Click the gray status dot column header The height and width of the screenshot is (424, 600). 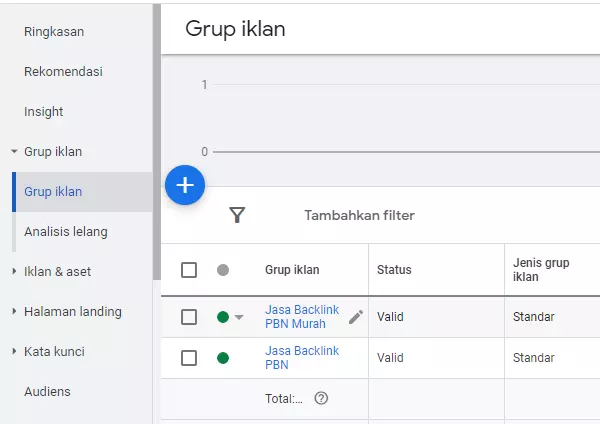tap(223, 270)
